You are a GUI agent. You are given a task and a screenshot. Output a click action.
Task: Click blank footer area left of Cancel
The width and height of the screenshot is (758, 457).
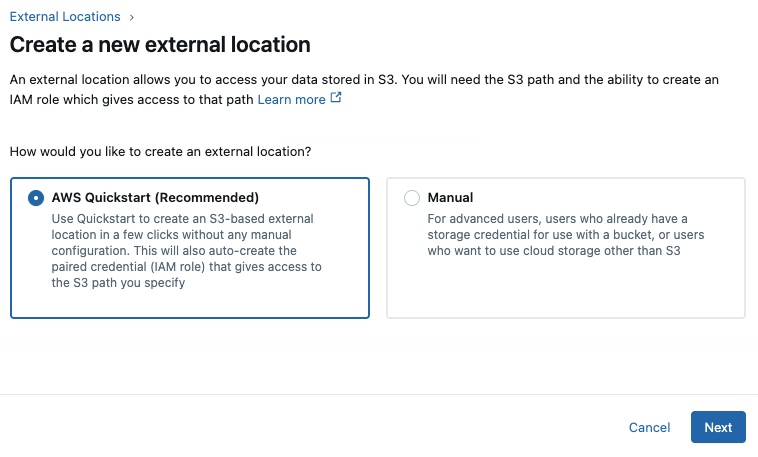[300, 427]
